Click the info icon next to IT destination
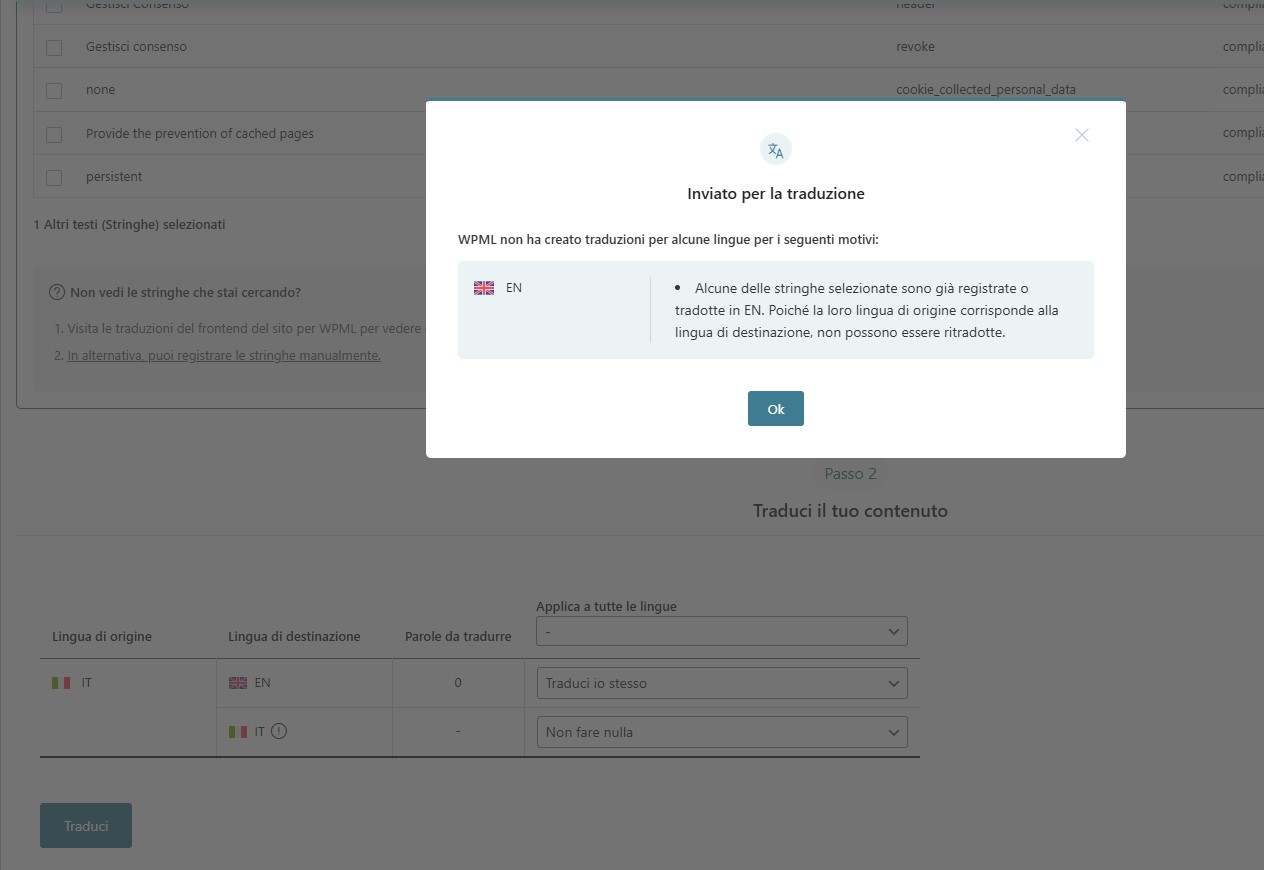This screenshot has height=870, width=1264. pos(279,731)
